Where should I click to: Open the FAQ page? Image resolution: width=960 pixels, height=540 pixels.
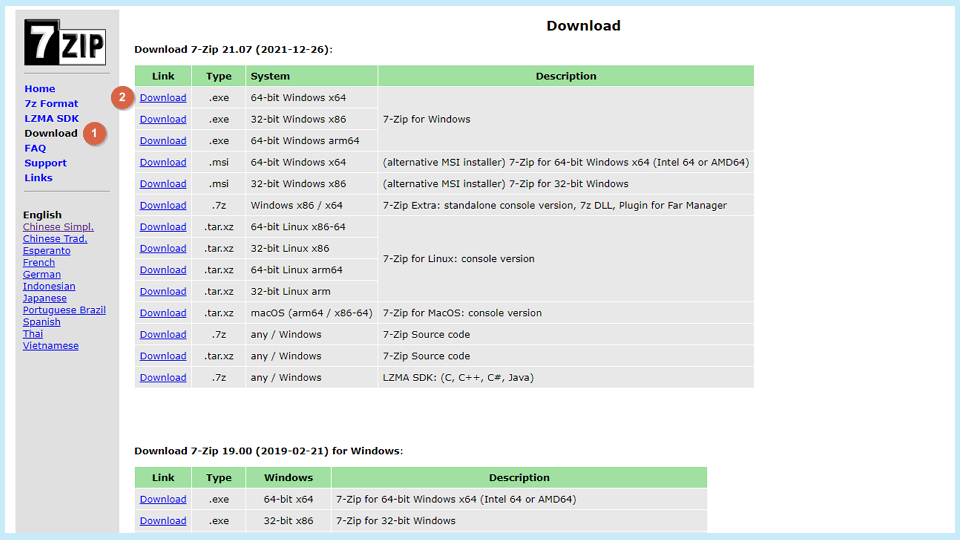[35, 148]
